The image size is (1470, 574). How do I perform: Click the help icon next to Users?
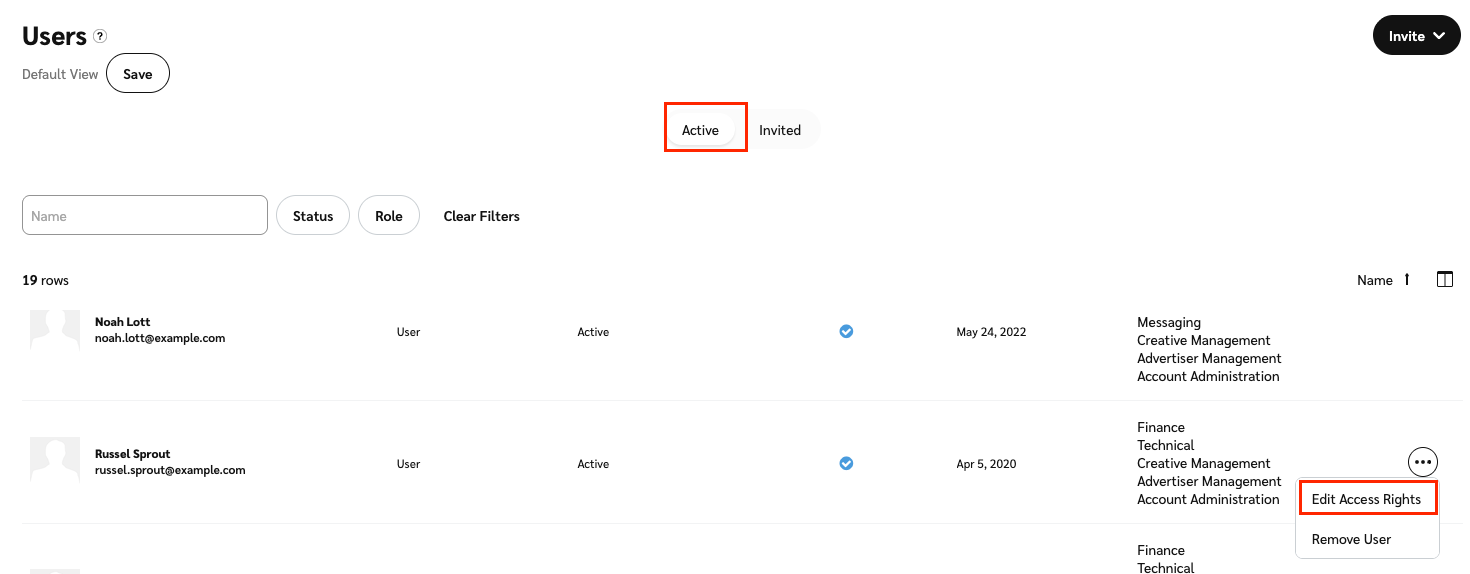[x=100, y=36]
